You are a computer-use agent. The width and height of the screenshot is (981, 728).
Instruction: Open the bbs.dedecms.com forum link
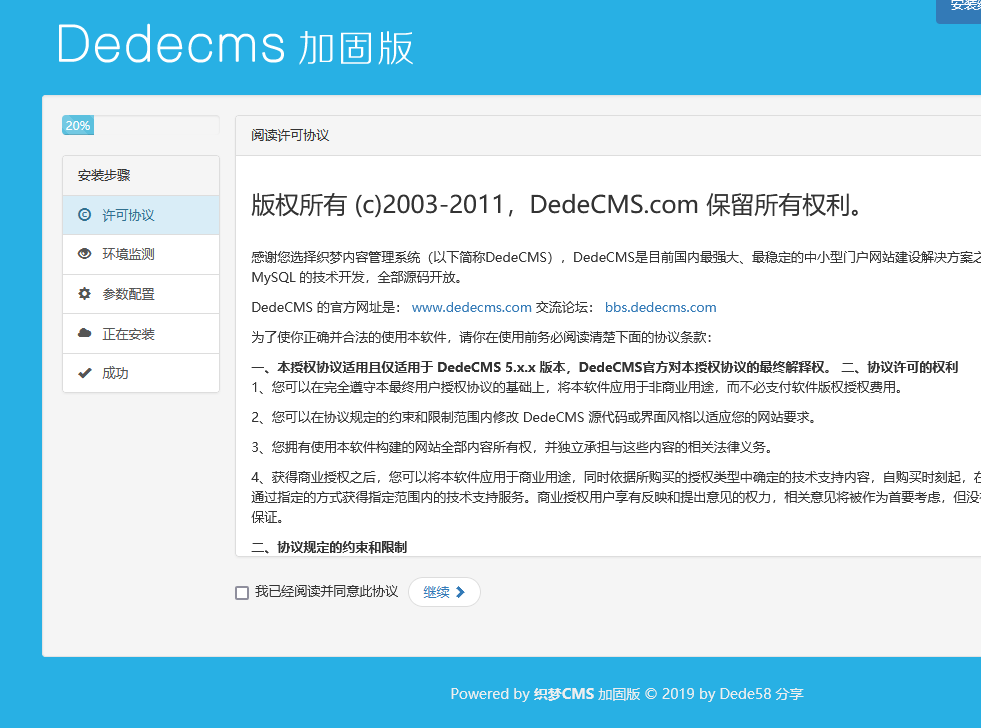click(x=660, y=307)
